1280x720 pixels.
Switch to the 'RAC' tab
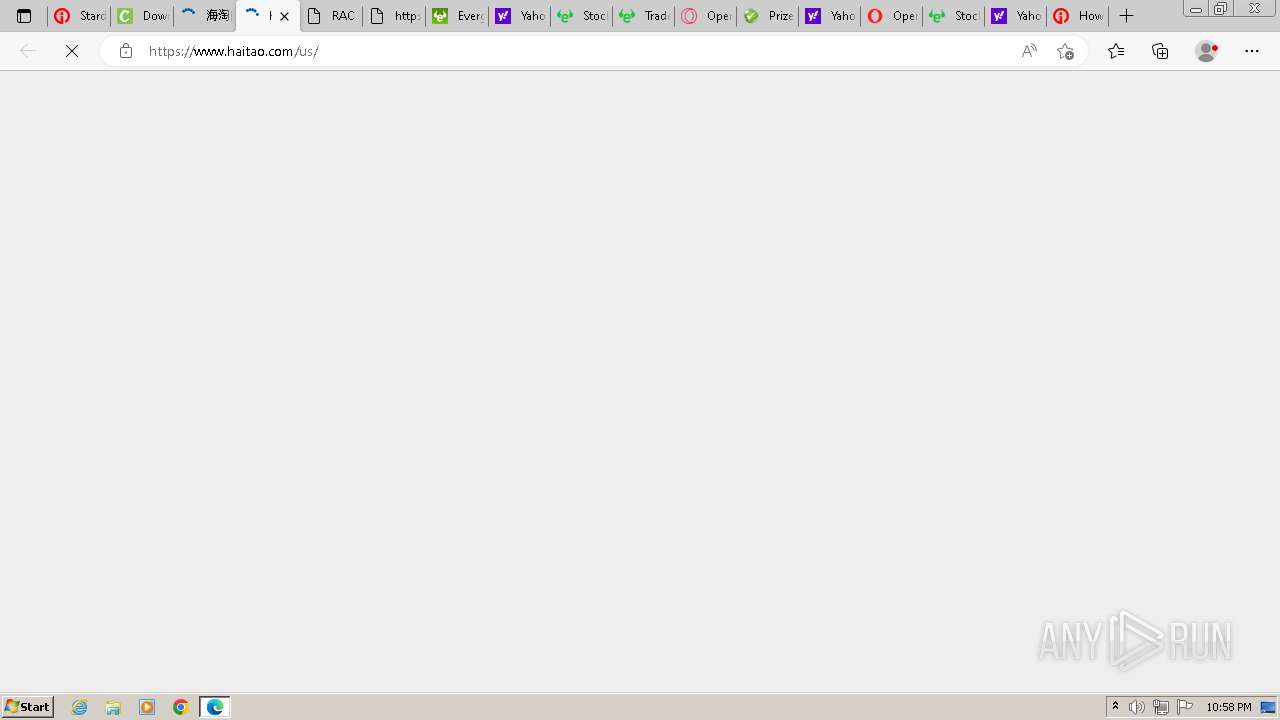tap(331, 16)
